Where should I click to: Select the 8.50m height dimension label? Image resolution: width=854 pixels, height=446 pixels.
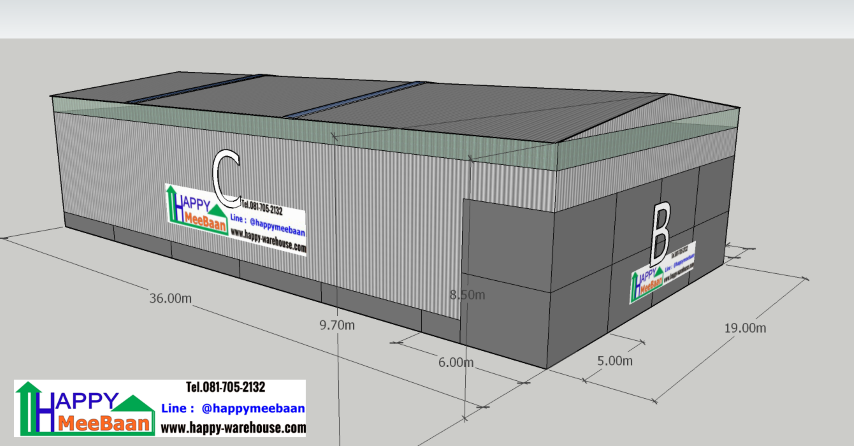467,294
